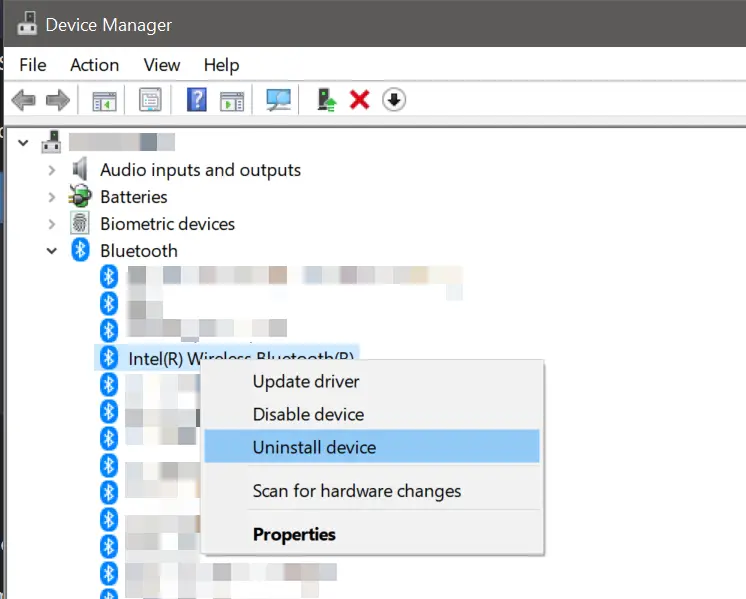
Task: Select the Intel(R) Wireless Bluetooth(R) device
Action: (x=160, y=357)
